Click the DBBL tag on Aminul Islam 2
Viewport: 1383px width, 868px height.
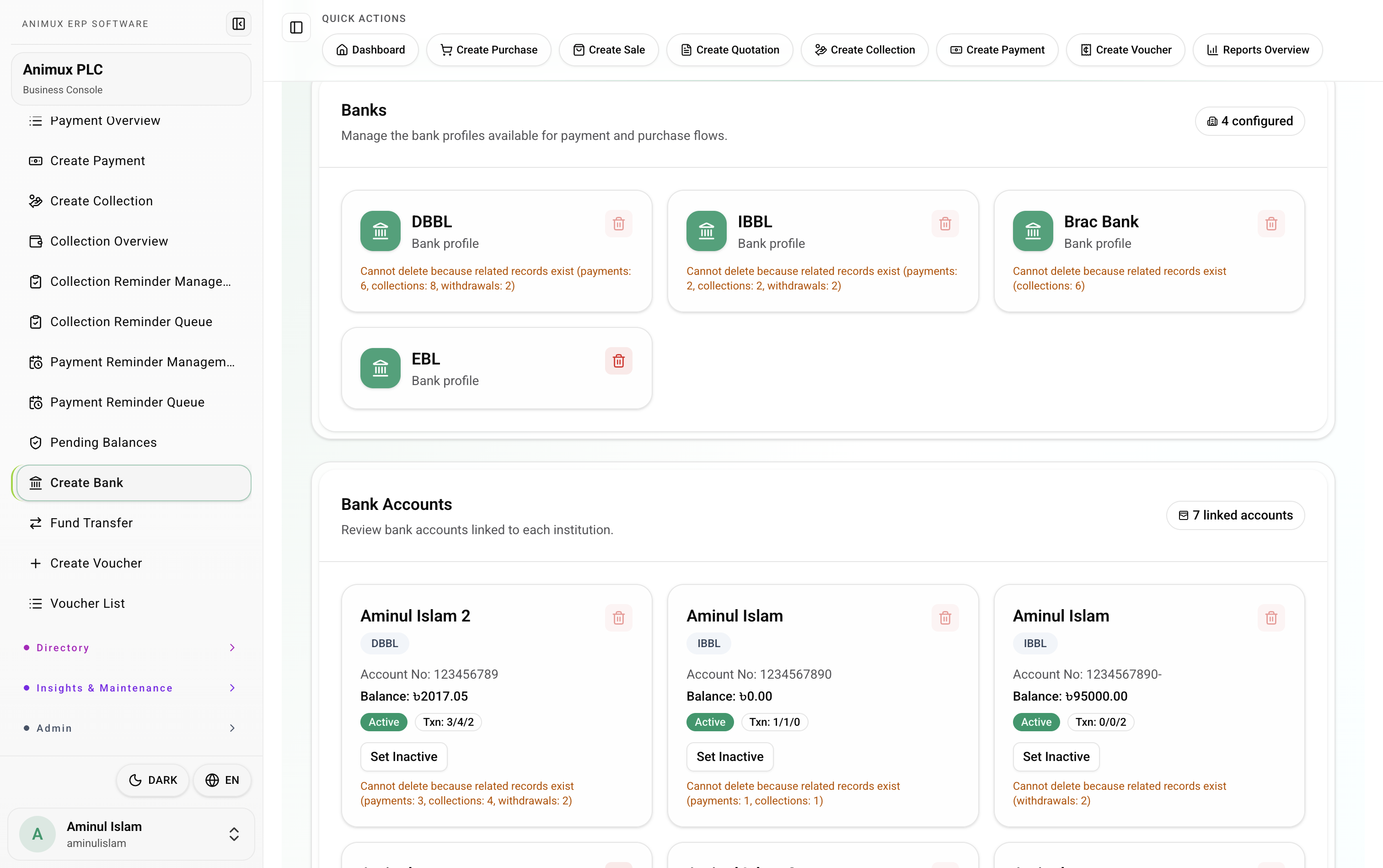click(x=385, y=643)
